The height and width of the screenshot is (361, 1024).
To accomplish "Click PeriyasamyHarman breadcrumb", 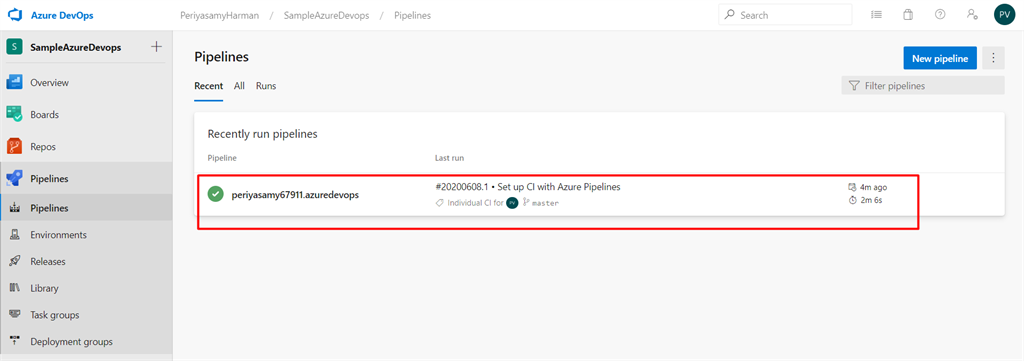I will [x=219, y=15].
